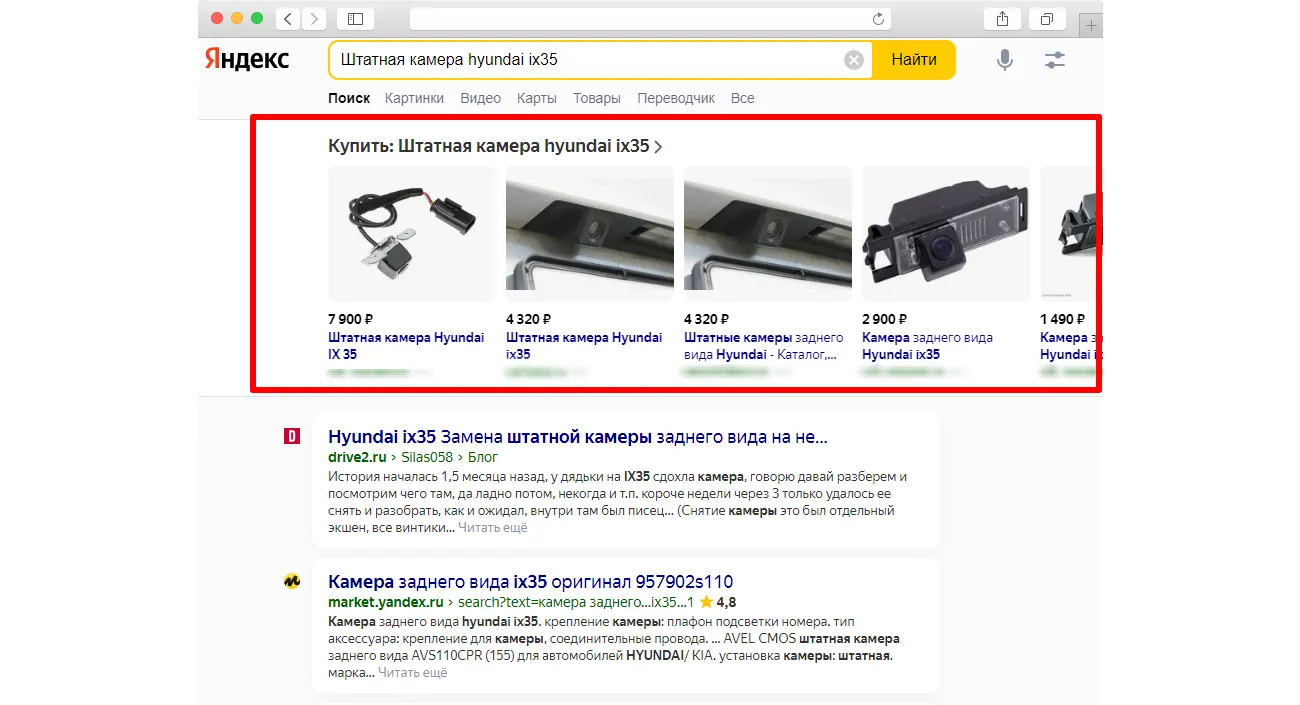Click the Safari forward arrow button
Image resolution: width=1300 pixels, height=705 pixels.
(x=314, y=19)
